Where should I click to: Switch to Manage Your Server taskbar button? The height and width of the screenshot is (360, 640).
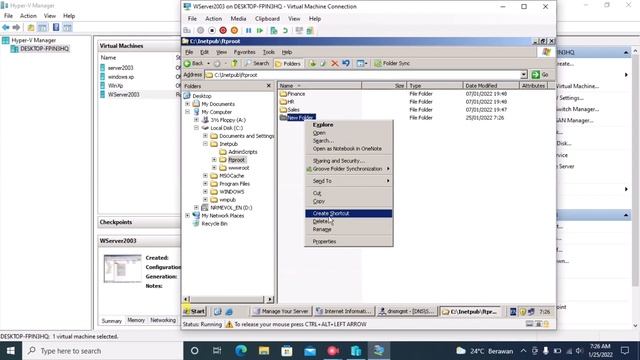[x=280, y=311]
